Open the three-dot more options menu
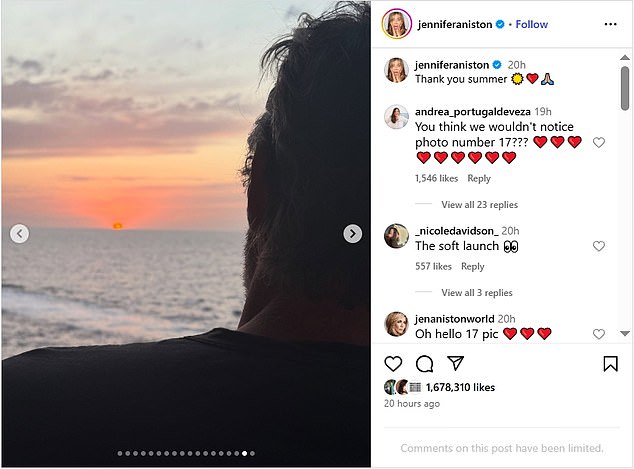The width and height of the screenshot is (634, 469). [610, 24]
